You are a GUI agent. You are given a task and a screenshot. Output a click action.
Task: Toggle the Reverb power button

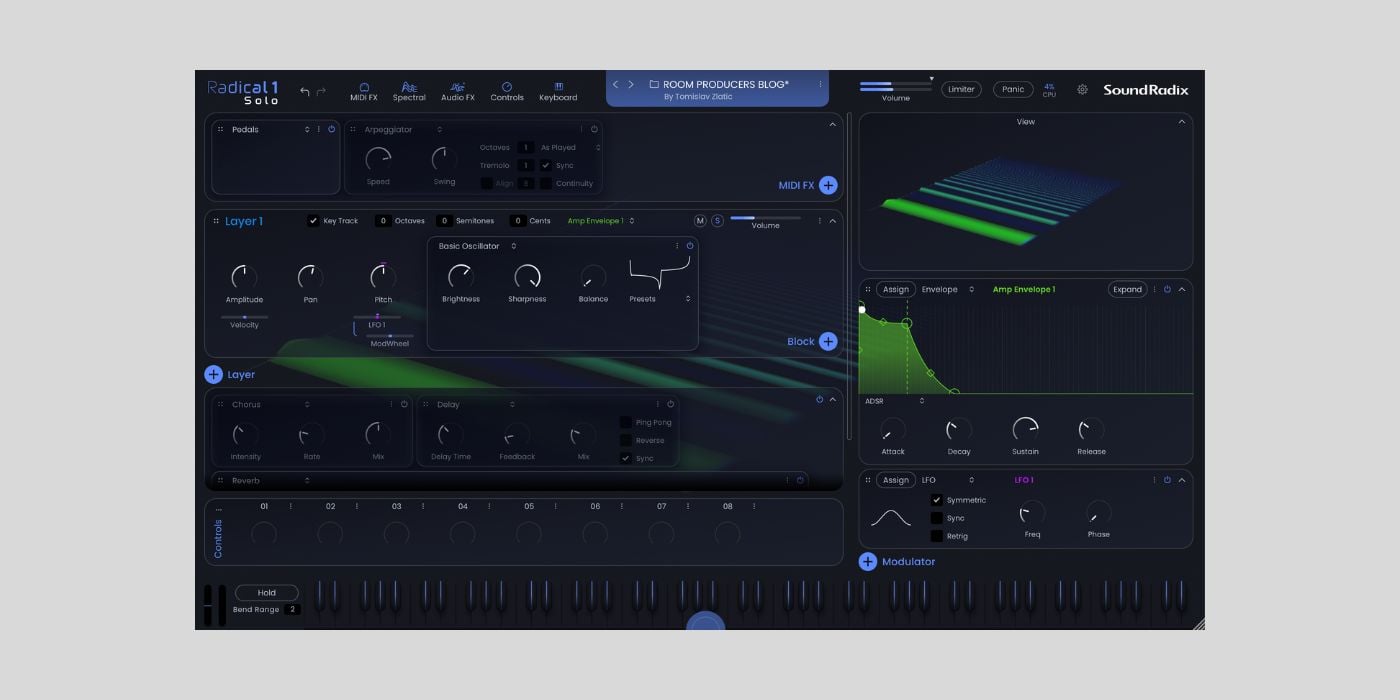[x=800, y=480]
